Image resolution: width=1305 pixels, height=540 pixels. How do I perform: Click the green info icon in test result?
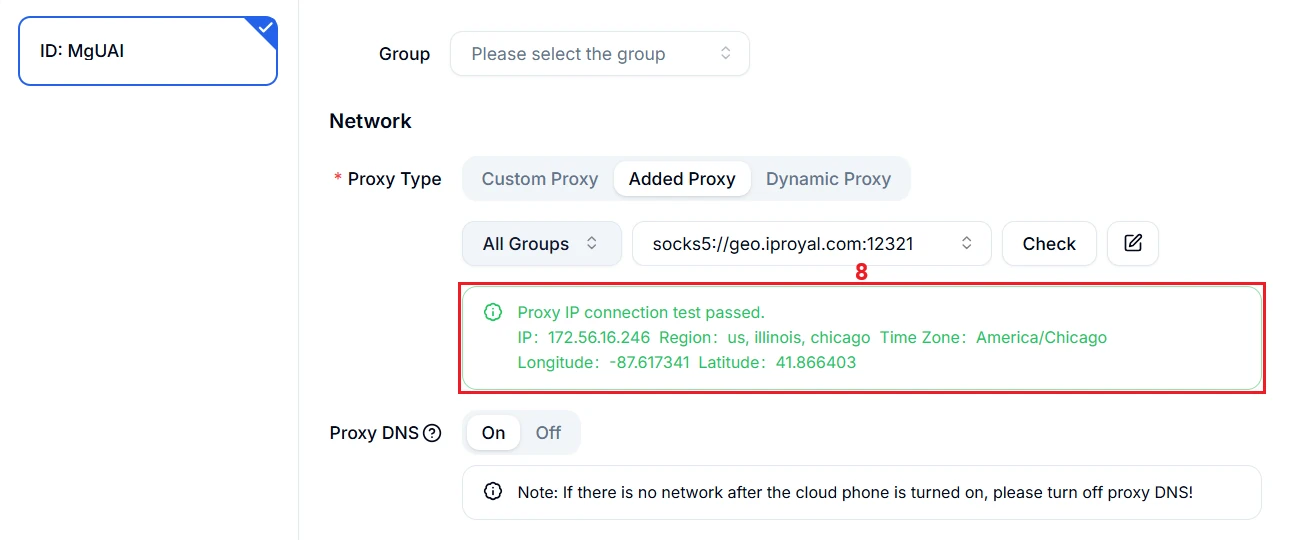click(x=492, y=312)
